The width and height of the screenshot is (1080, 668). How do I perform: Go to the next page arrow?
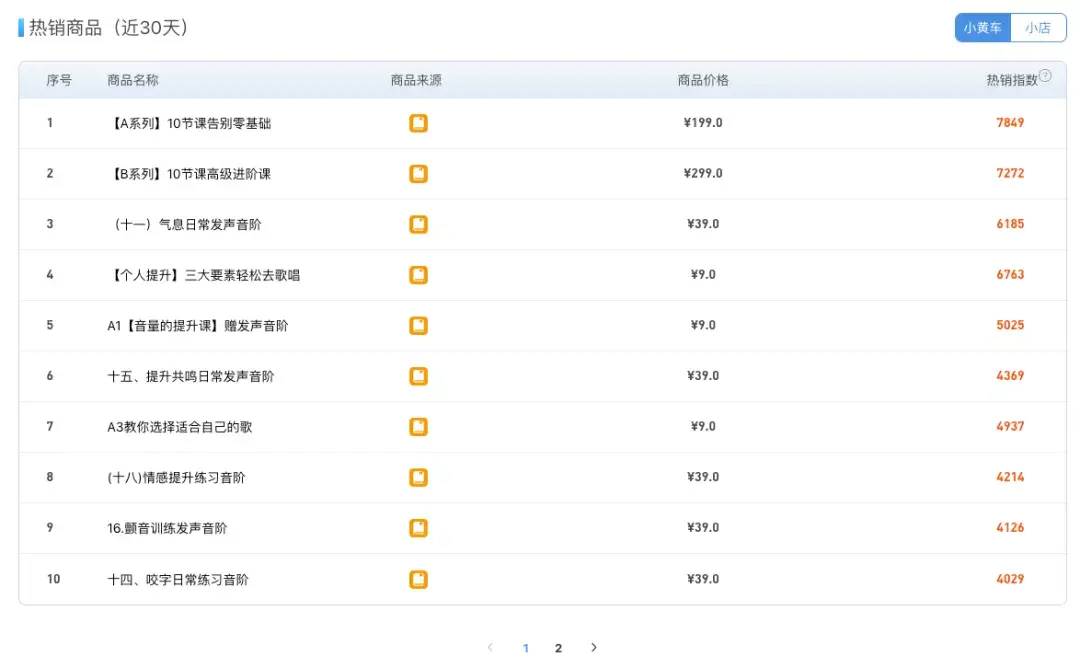click(x=593, y=648)
